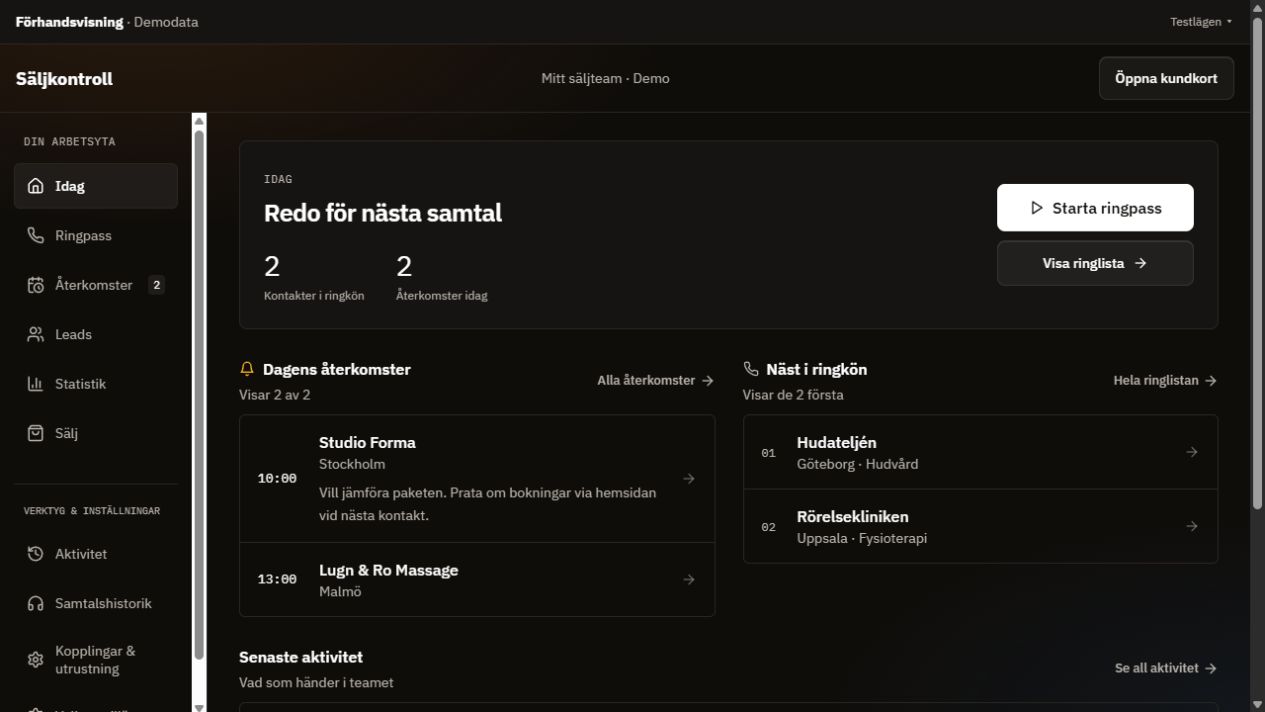Click the Ringpass phone icon
Screen dimensions: 1265x712
pos(36,236)
